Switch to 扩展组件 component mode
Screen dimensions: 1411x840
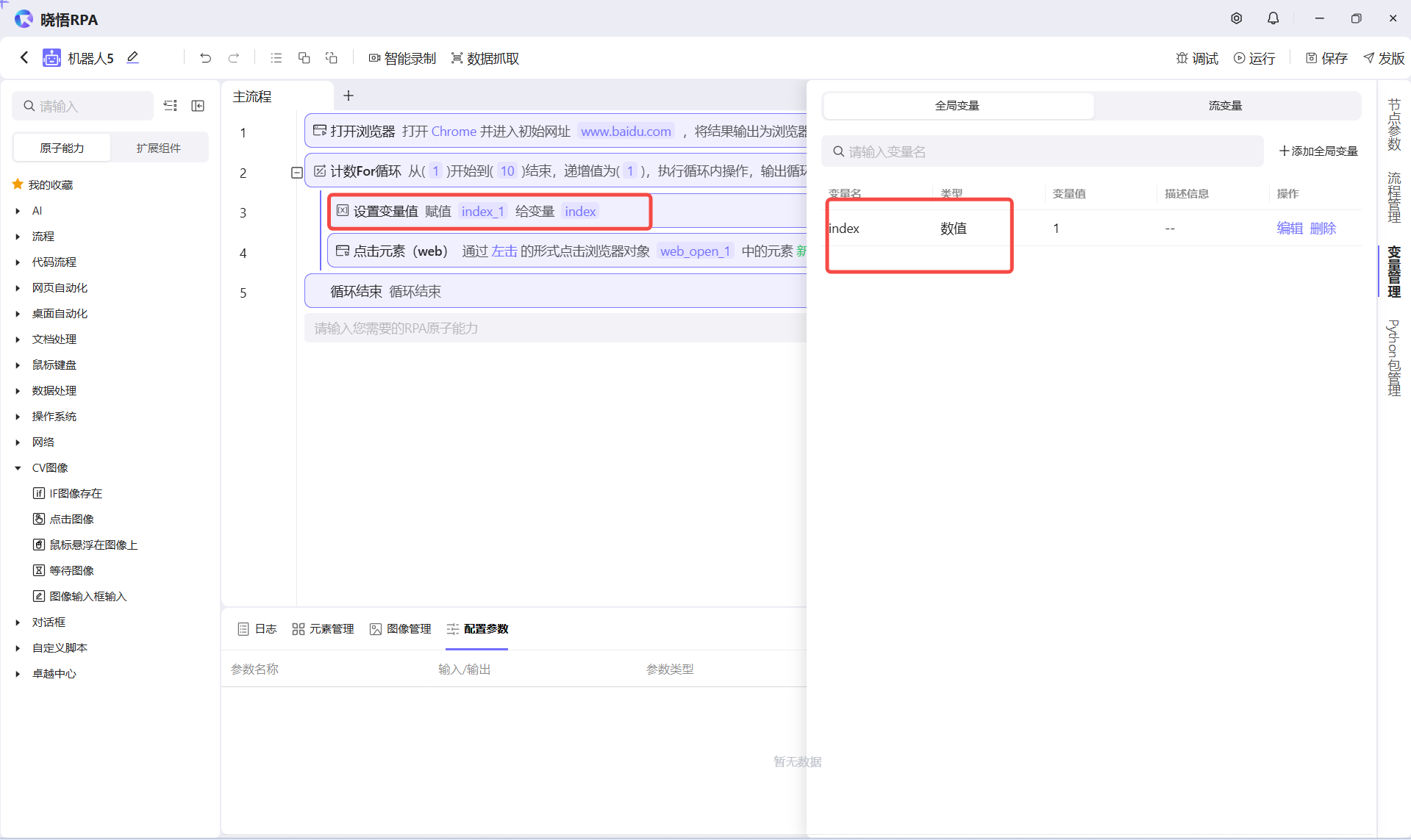click(158, 148)
